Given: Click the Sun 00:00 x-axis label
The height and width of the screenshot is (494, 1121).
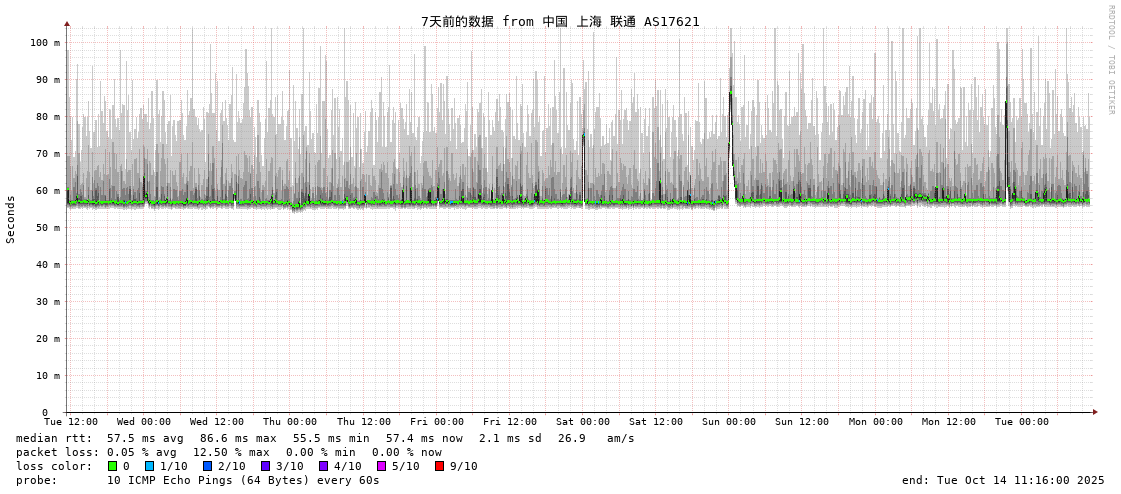Looking at the screenshot, I should (729, 422).
